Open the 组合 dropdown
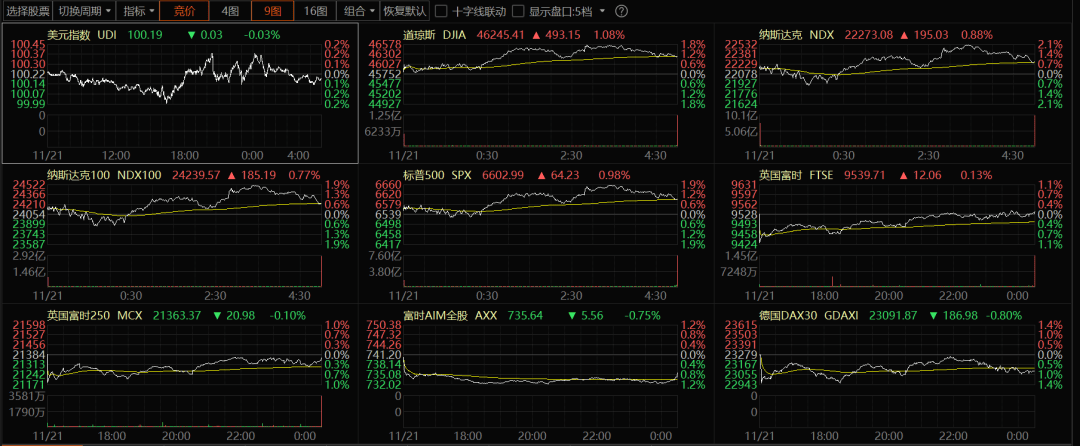The height and width of the screenshot is (446, 1080). click(358, 11)
